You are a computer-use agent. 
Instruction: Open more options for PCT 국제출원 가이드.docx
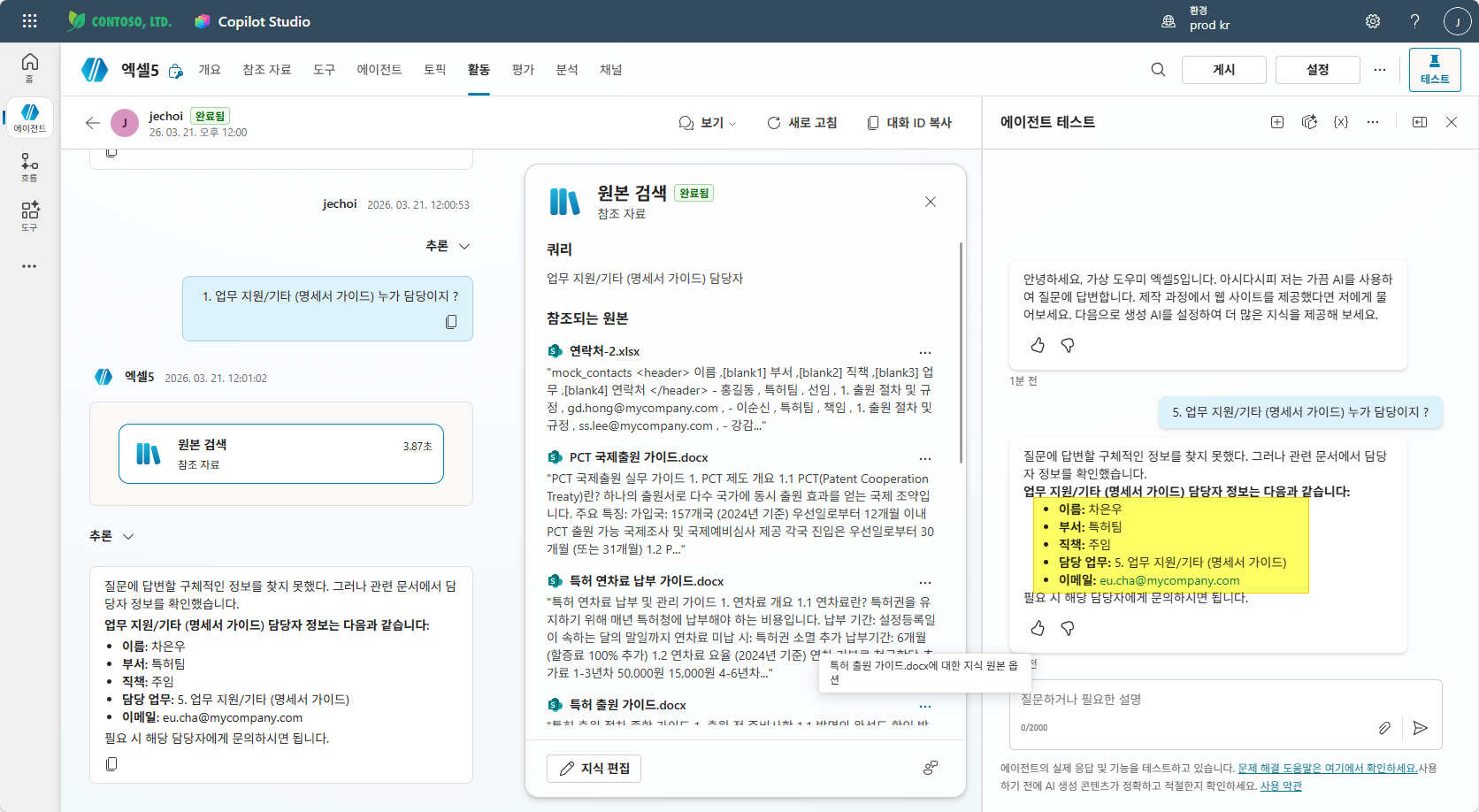pyautogui.click(x=925, y=458)
